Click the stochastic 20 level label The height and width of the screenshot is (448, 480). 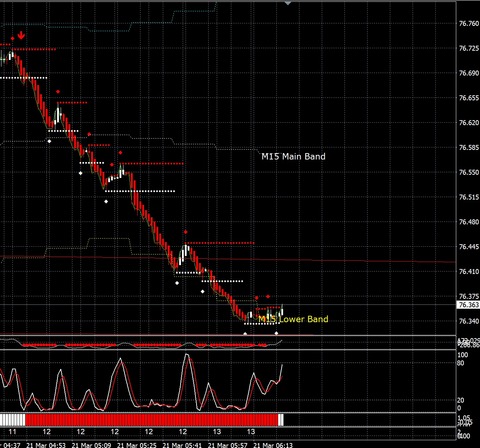tap(460, 400)
